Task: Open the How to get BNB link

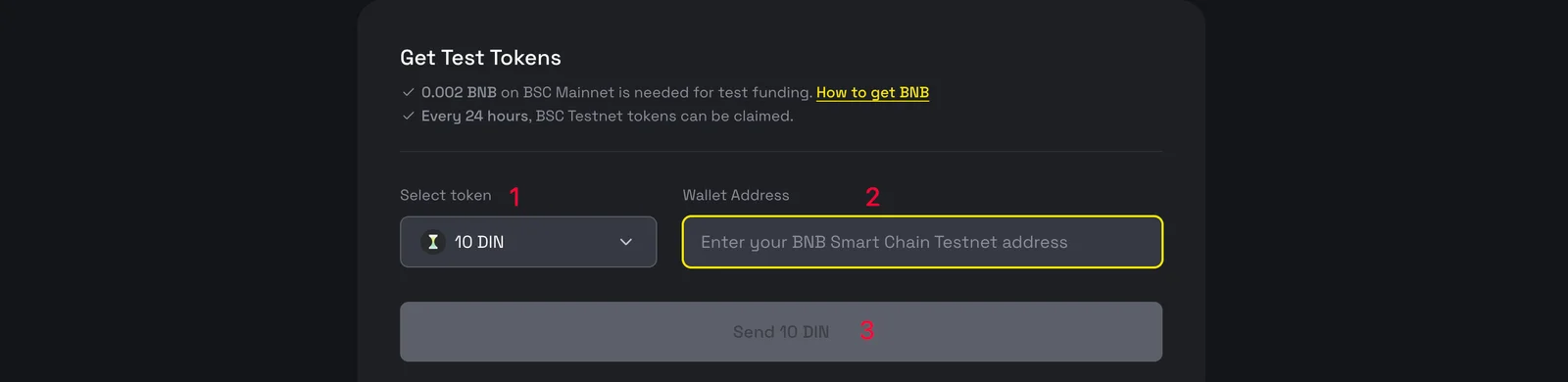Action: click(872, 92)
